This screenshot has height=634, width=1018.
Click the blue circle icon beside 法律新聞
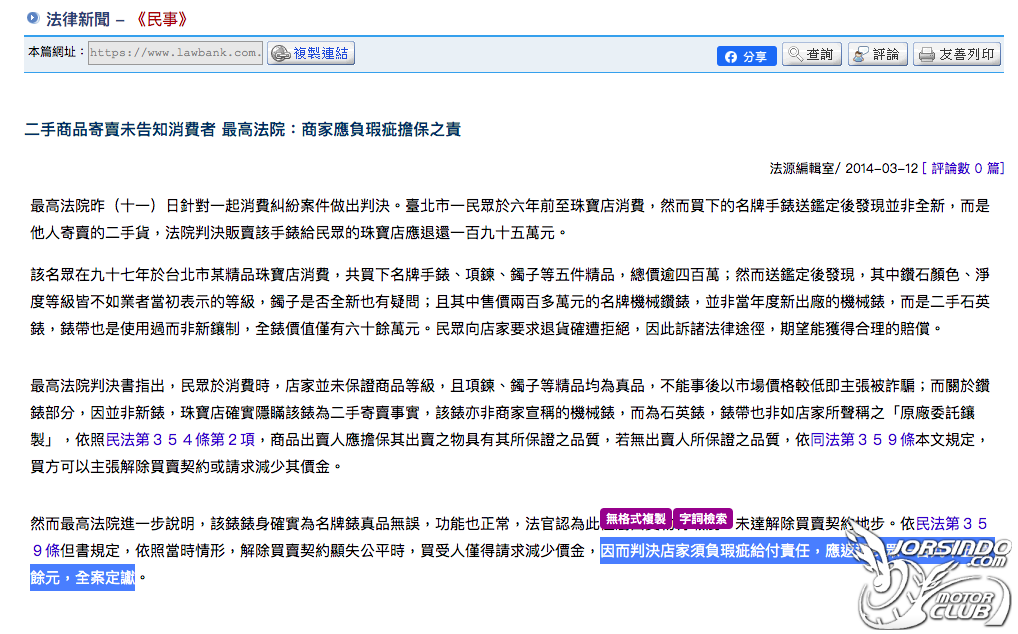click(32, 18)
